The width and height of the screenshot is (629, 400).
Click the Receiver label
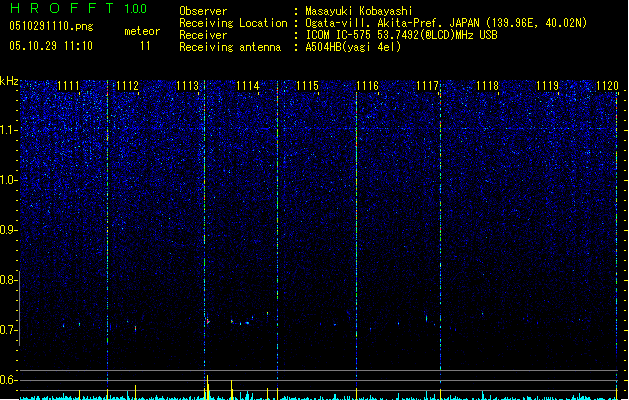[203, 35]
